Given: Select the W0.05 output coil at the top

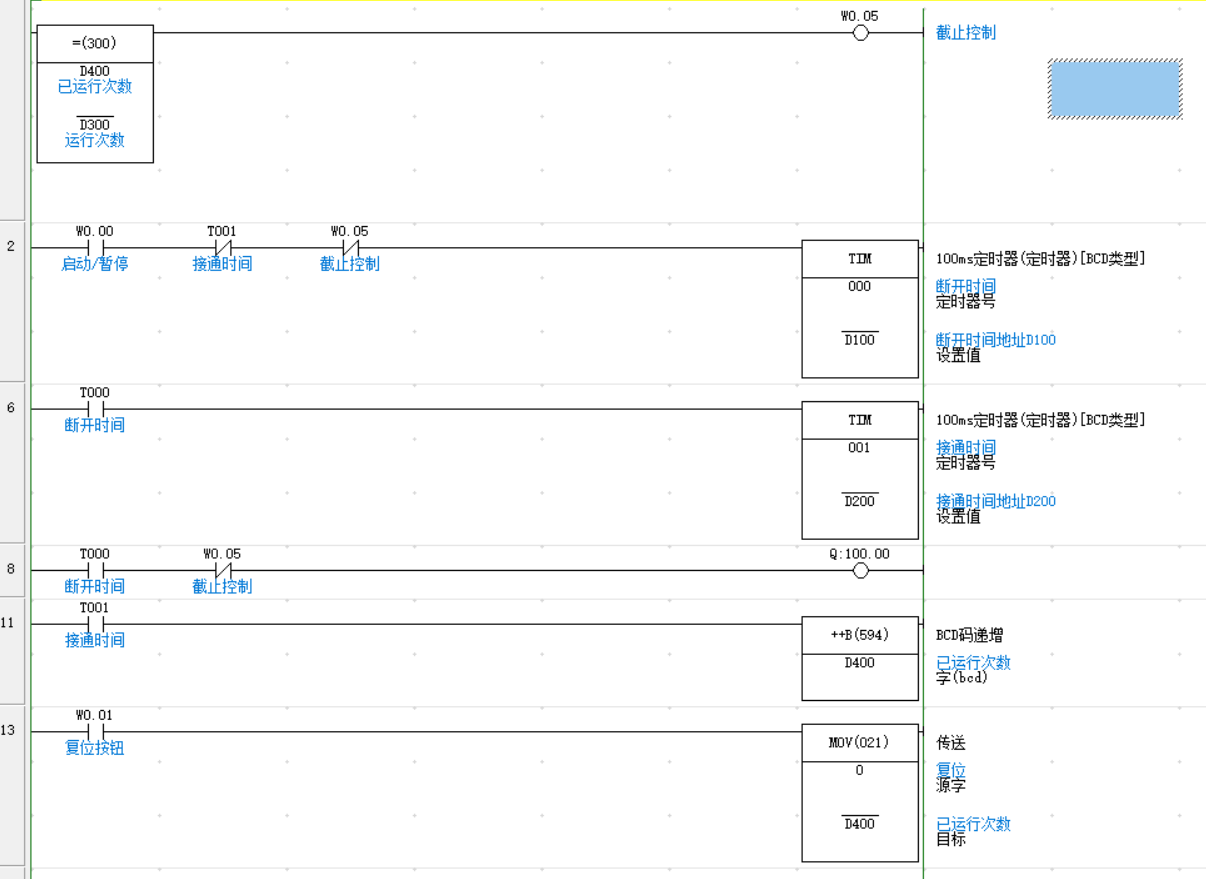Looking at the screenshot, I should tap(860, 33).
